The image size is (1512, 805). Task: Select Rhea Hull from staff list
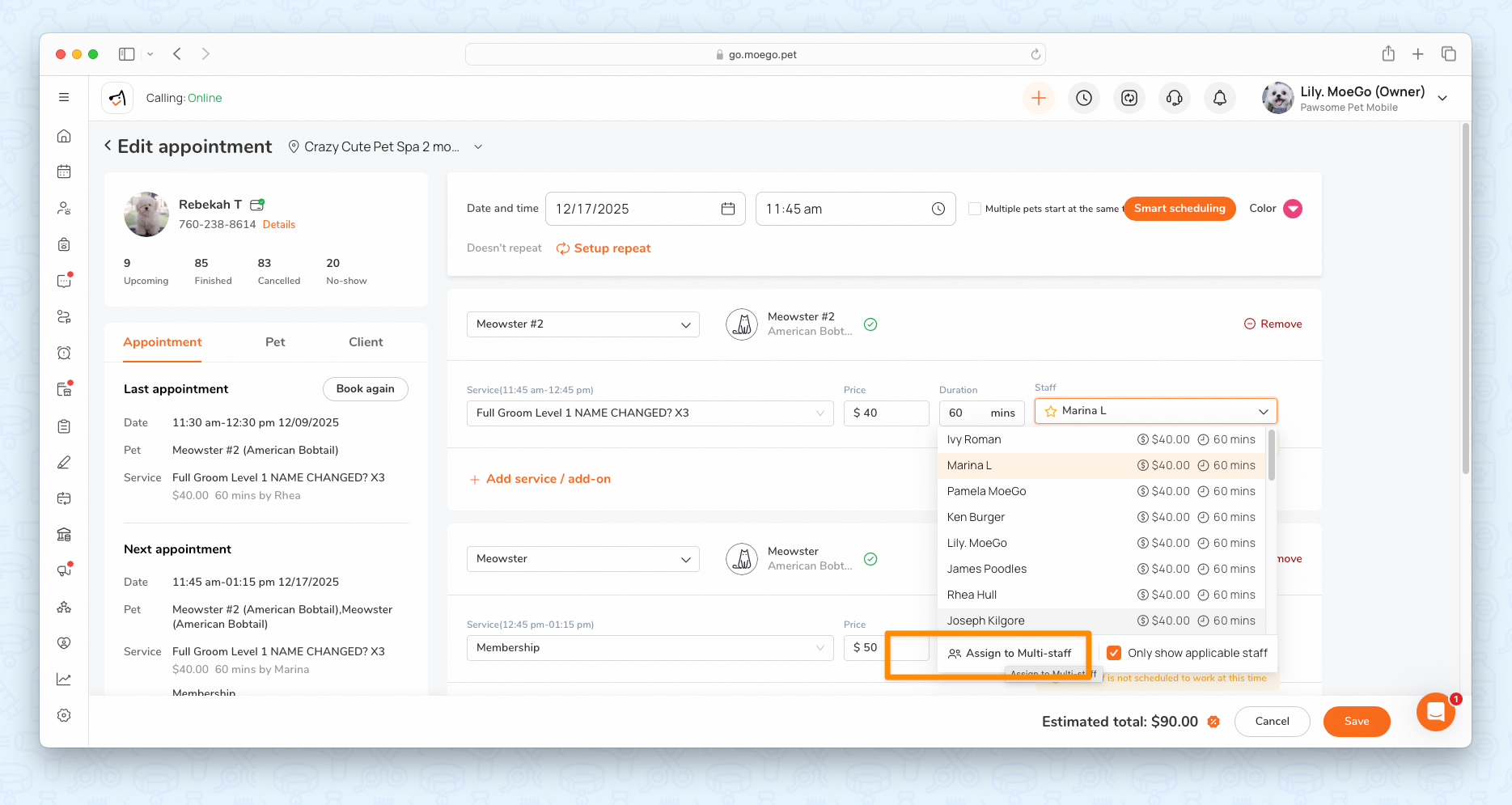(x=972, y=595)
